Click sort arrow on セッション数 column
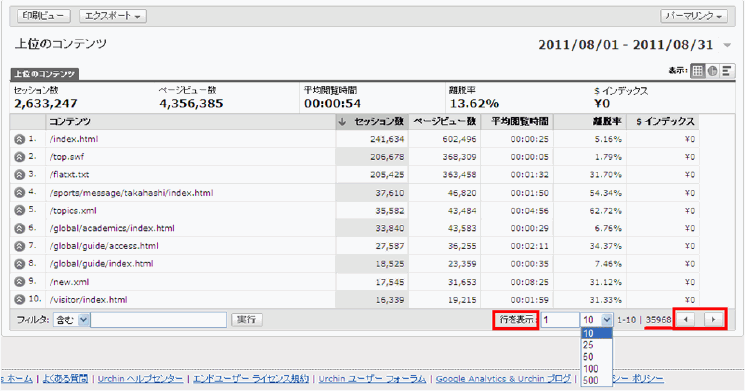 tap(342, 122)
